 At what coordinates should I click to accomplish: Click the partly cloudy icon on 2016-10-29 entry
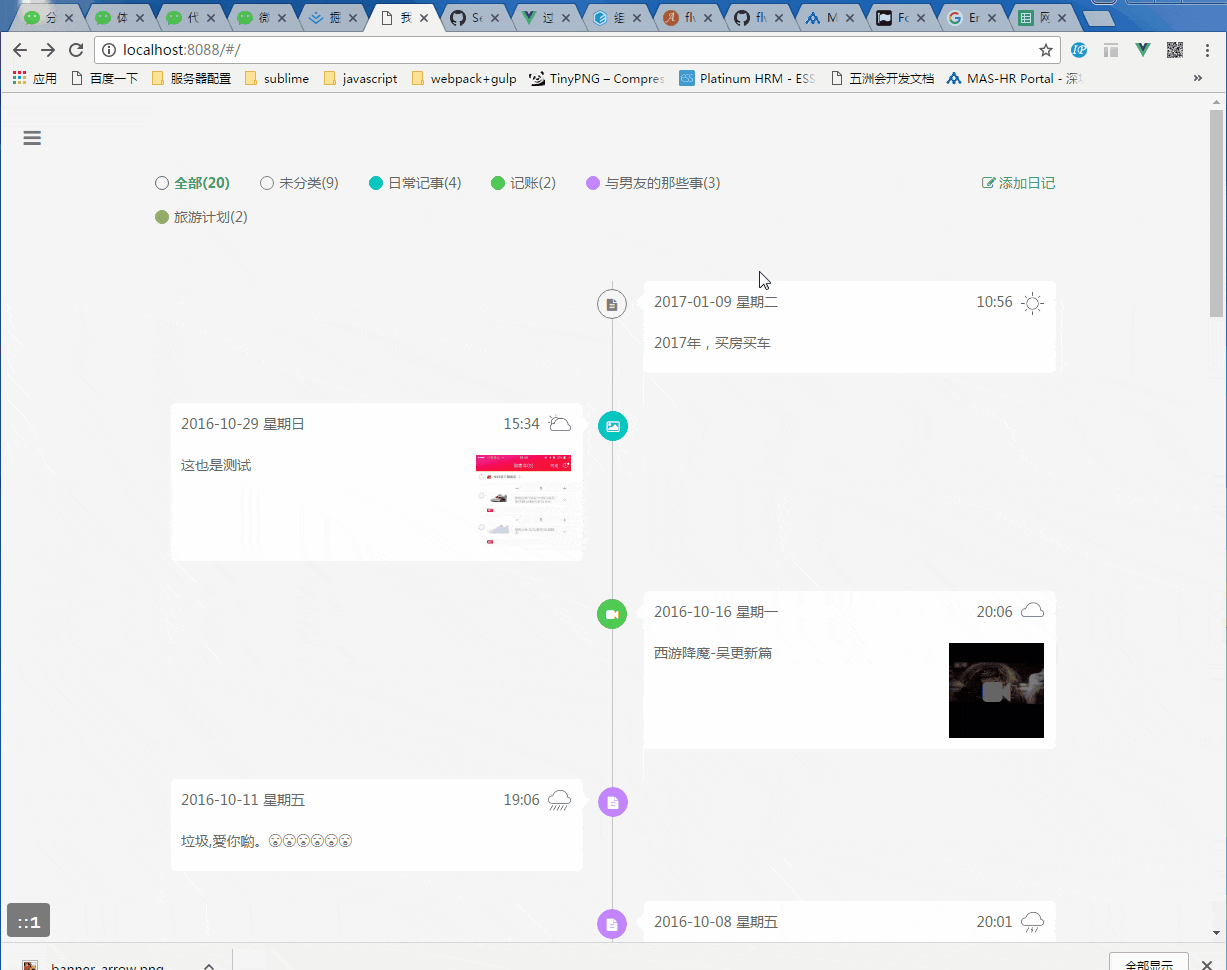click(x=560, y=424)
